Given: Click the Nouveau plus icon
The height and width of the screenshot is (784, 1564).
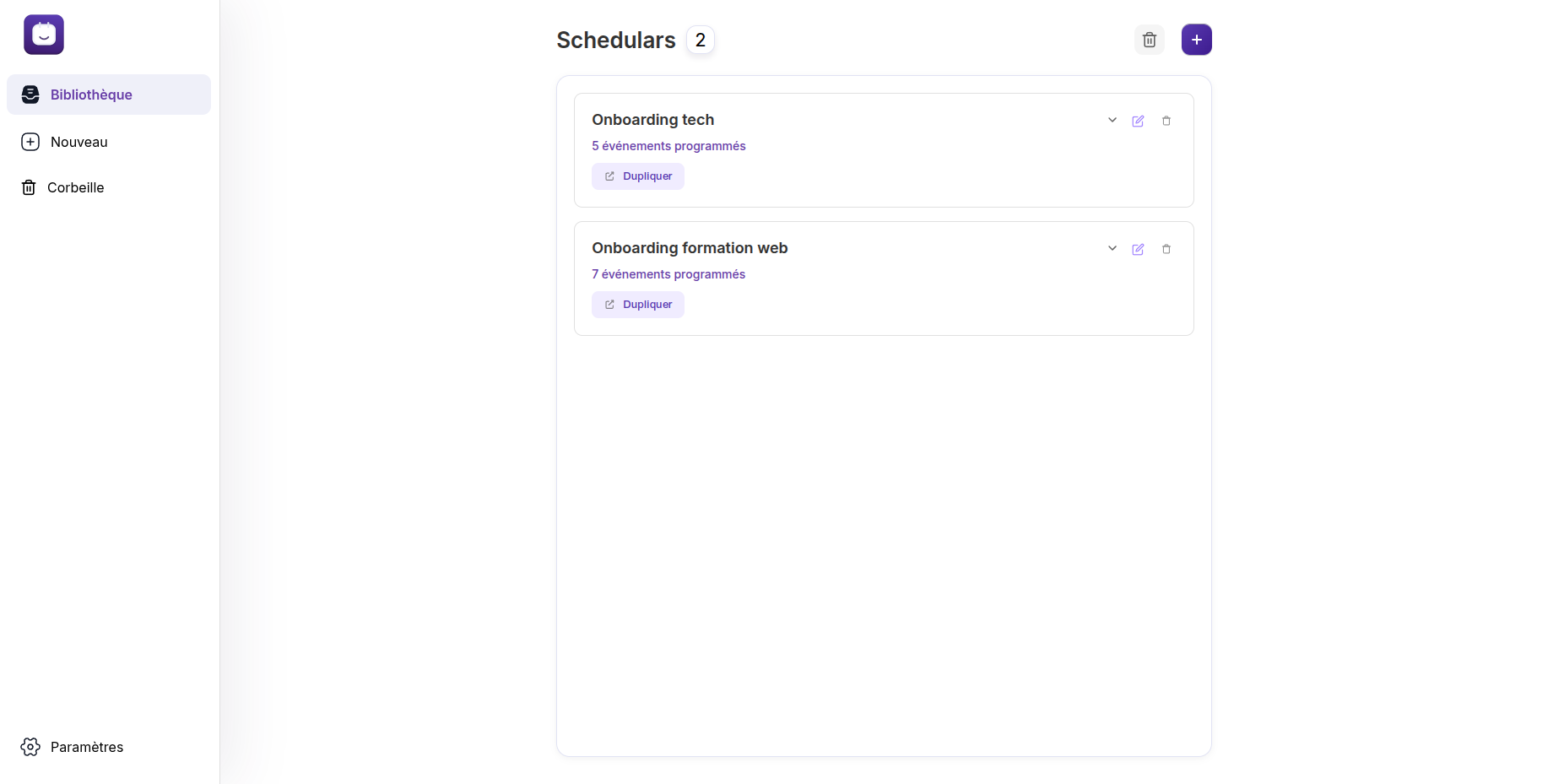Looking at the screenshot, I should pos(30,142).
